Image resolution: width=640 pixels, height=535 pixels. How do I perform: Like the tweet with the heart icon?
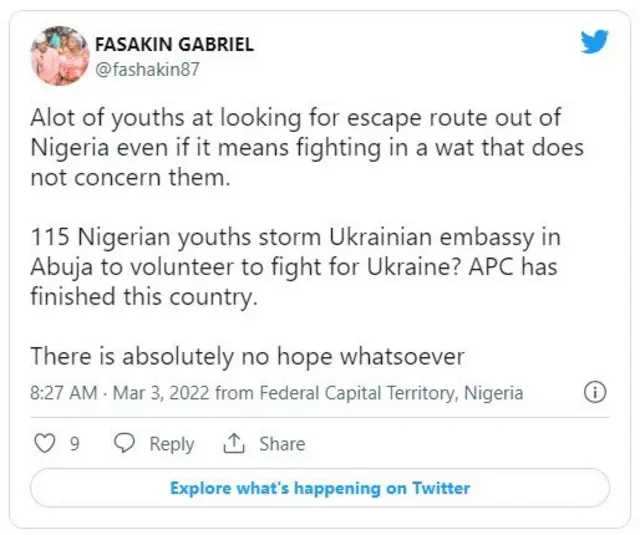pyautogui.click(x=44, y=443)
